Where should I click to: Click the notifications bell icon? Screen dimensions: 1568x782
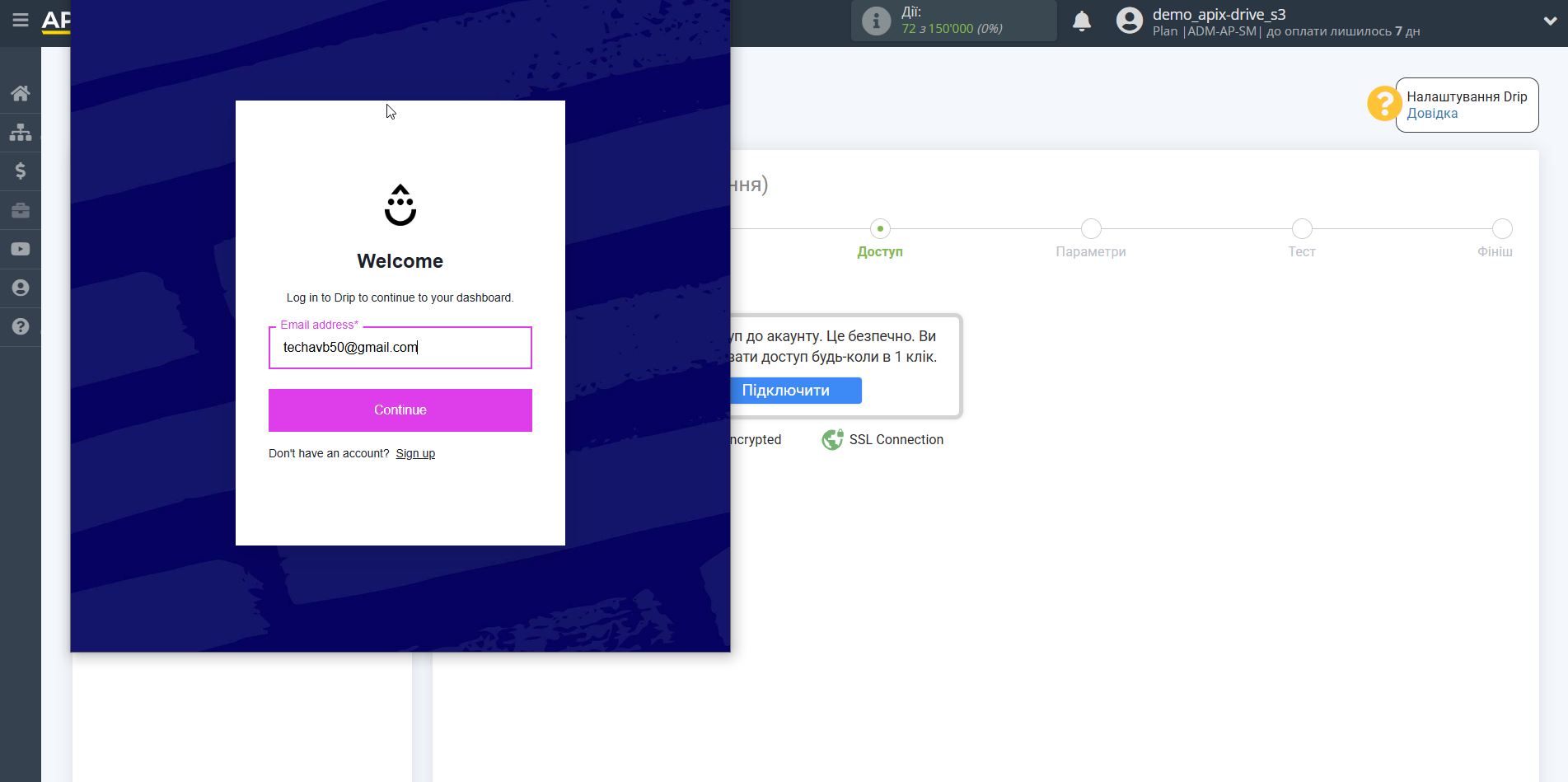pyautogui.click(x=1082, y=21)
